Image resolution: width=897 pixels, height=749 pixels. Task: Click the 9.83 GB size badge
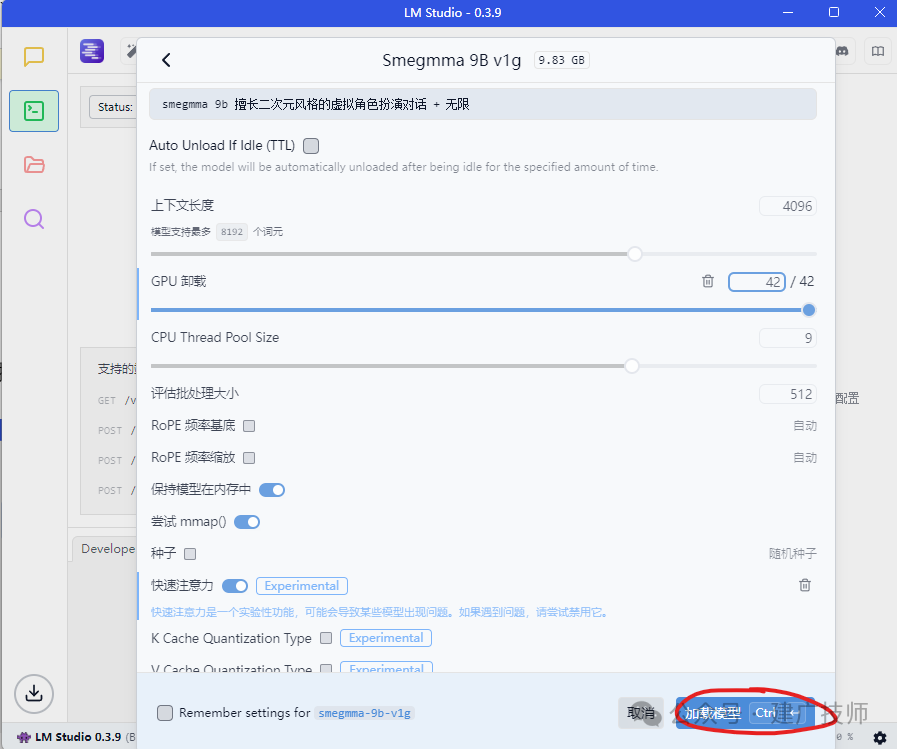click(x=561, y=60)
